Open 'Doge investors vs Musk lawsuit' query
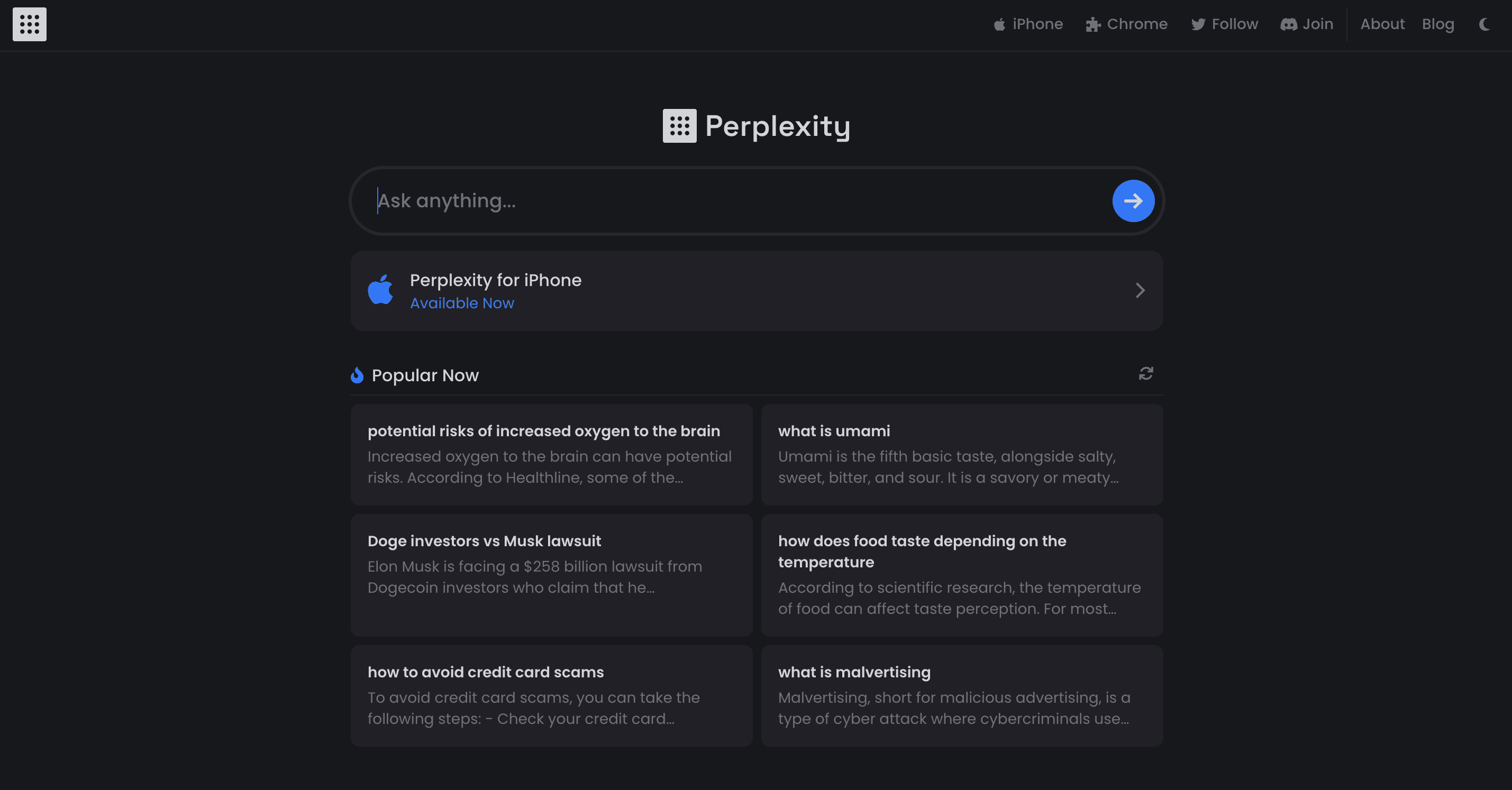This screenshot has height=790, width=1512. point(552,575)
